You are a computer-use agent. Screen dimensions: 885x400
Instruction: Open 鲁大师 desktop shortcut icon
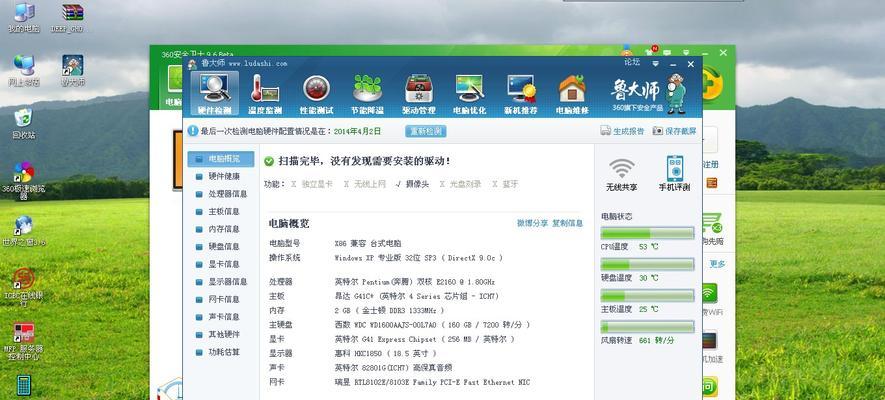[73, 71]
